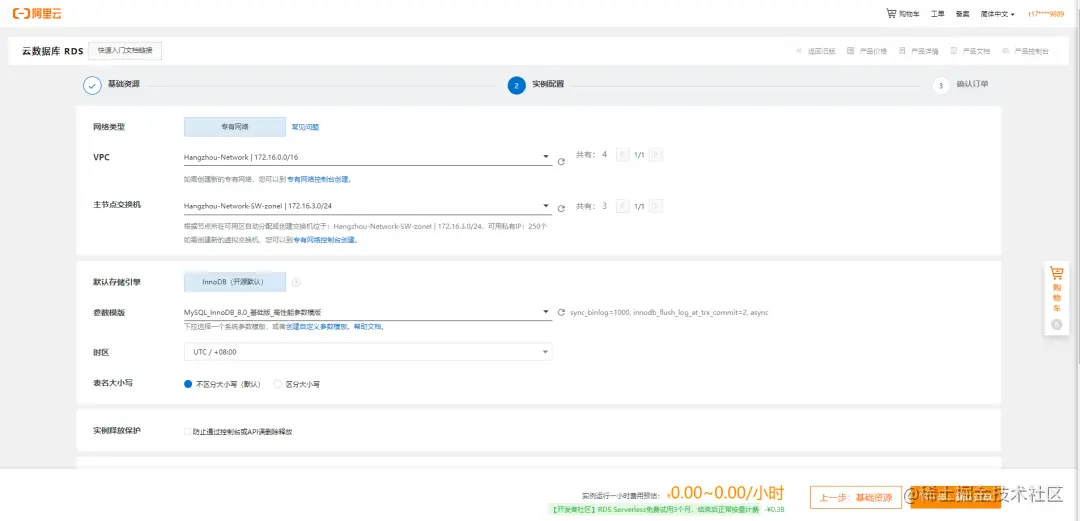Refresh the 参数模板 list

(561, 312)
